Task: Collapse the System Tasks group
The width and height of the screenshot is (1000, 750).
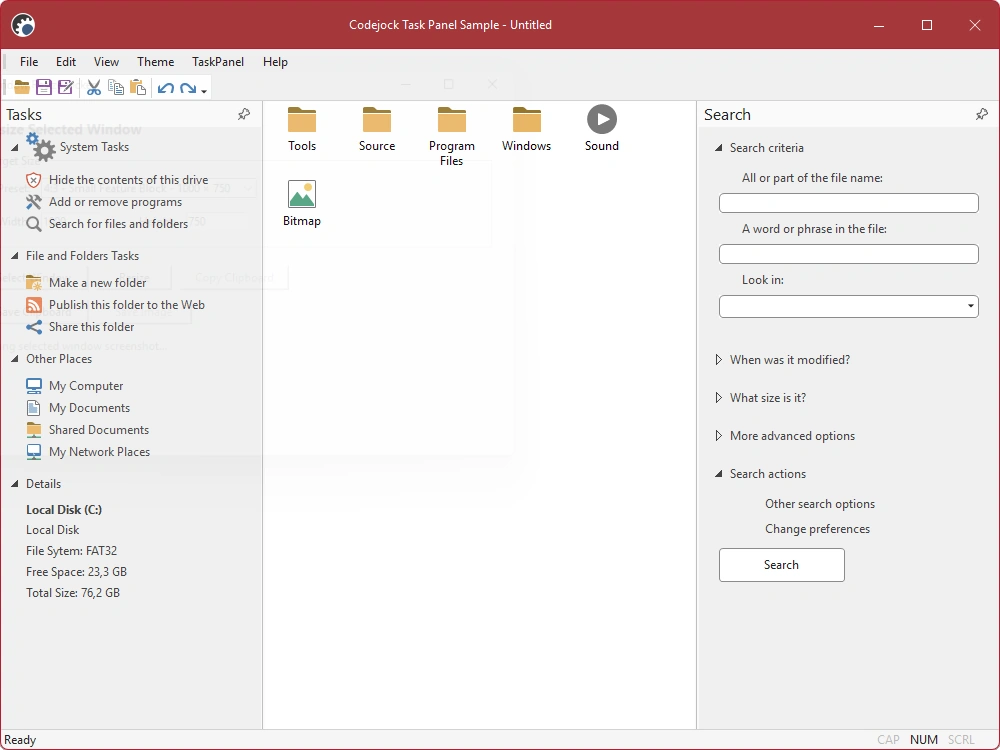Action: click(x=15, y=147)
